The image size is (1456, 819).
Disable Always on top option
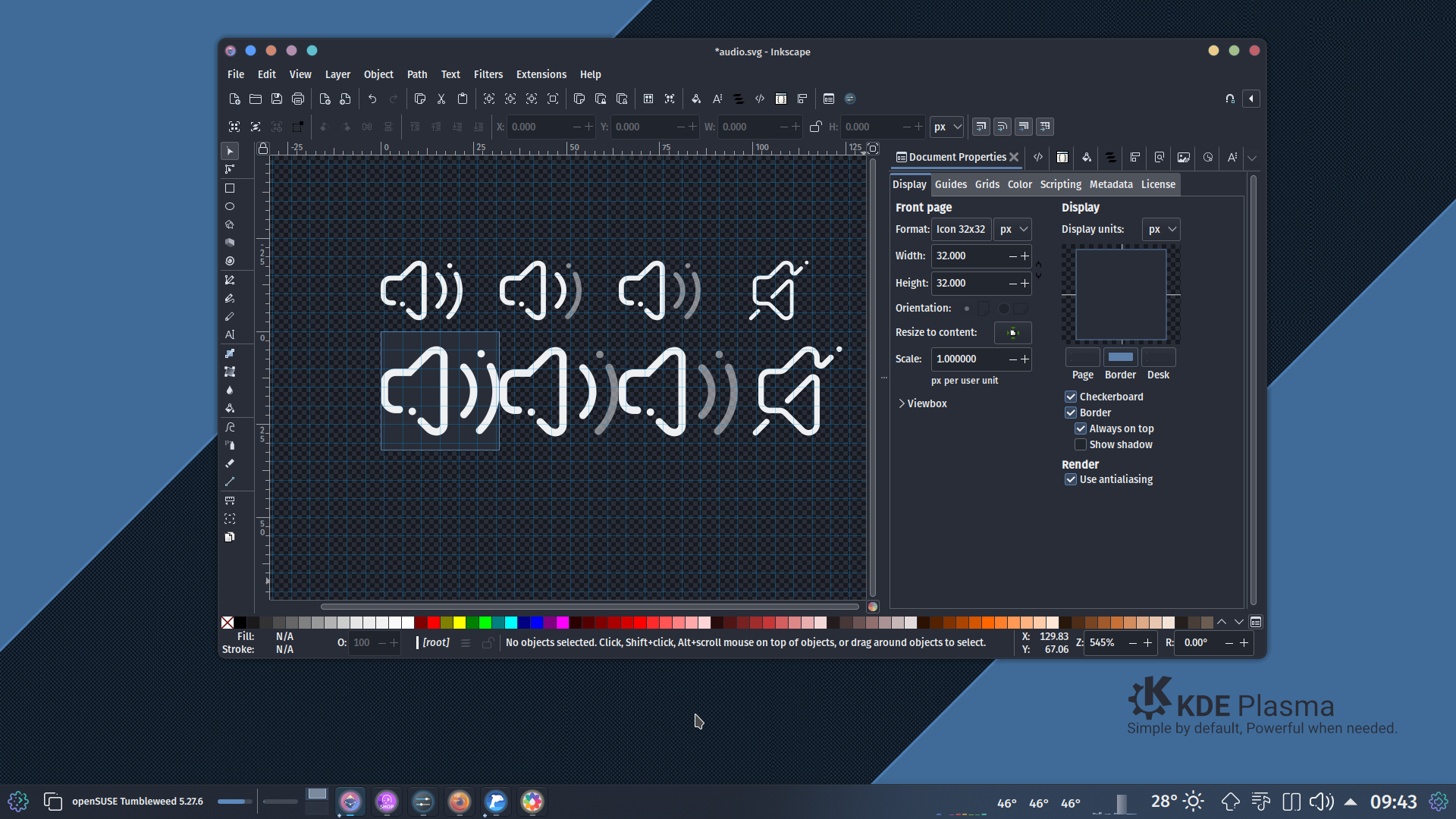(x=1081, y=428)
